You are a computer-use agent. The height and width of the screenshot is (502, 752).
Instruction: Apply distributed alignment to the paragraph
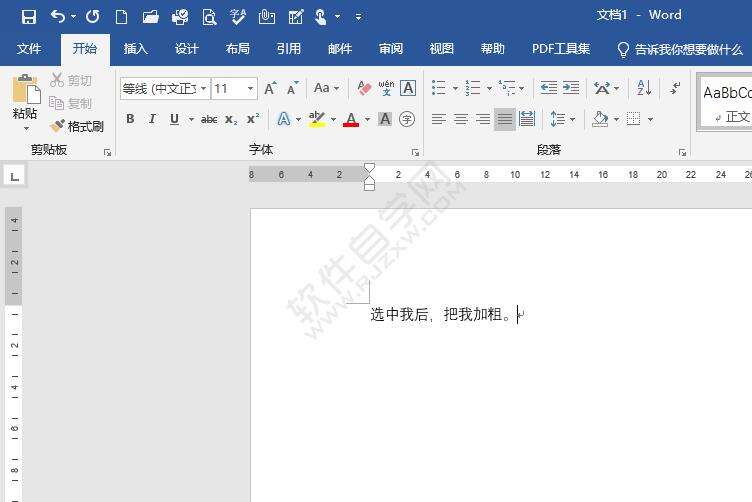pyautogui.click(x=527, y=119)
